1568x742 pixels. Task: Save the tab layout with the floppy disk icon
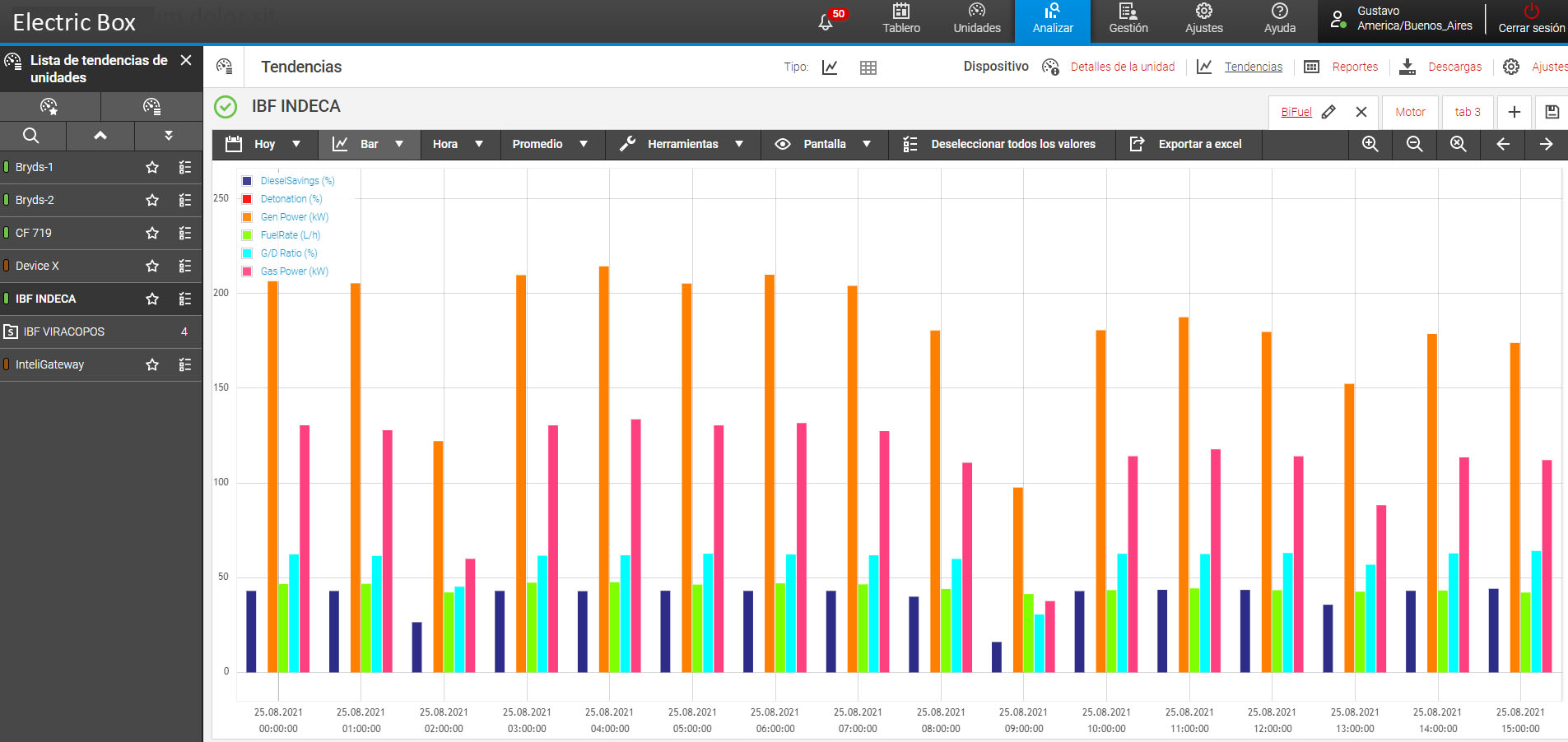1552,112
